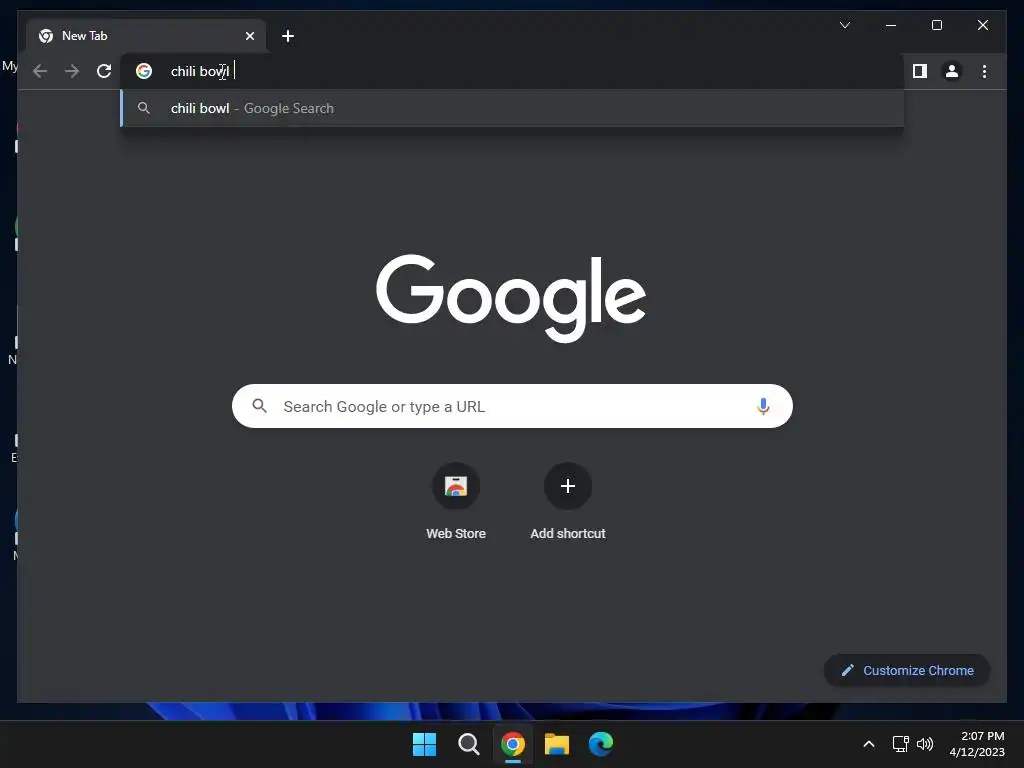This screenshot has height=768, width=1024.
Task: Go forward using the right arrow
Action: (x=72, y=71)
